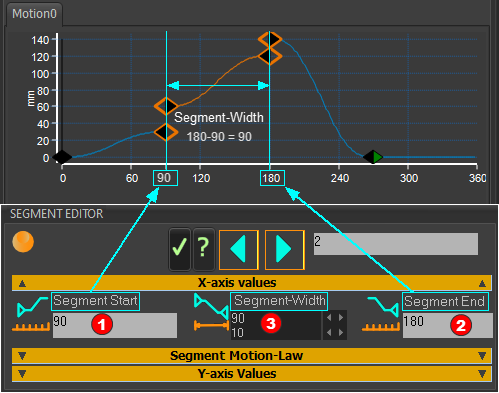
Task: Increase Segment-Width with upper right spinner arrow
Action: point(341,318)
